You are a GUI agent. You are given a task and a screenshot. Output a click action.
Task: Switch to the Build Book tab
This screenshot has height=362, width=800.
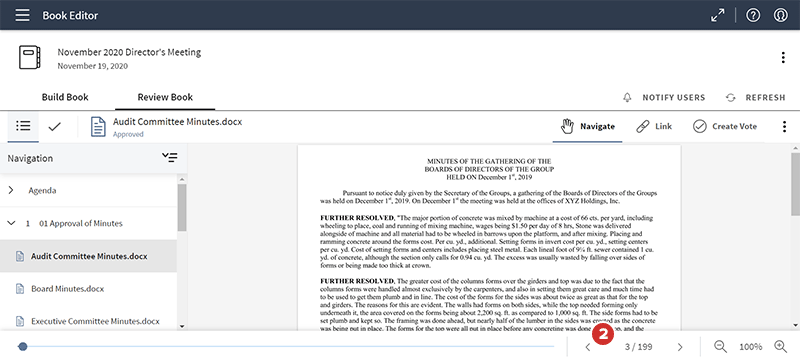pyautogui.click(x=65, y=97)
